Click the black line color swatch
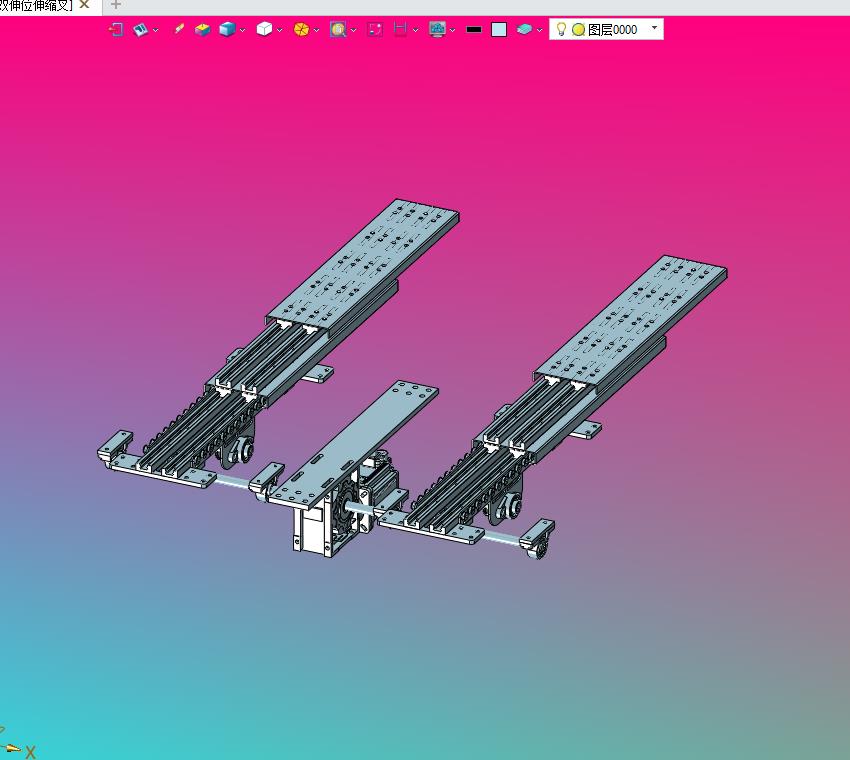850x760 pixels. click(474, 30)
